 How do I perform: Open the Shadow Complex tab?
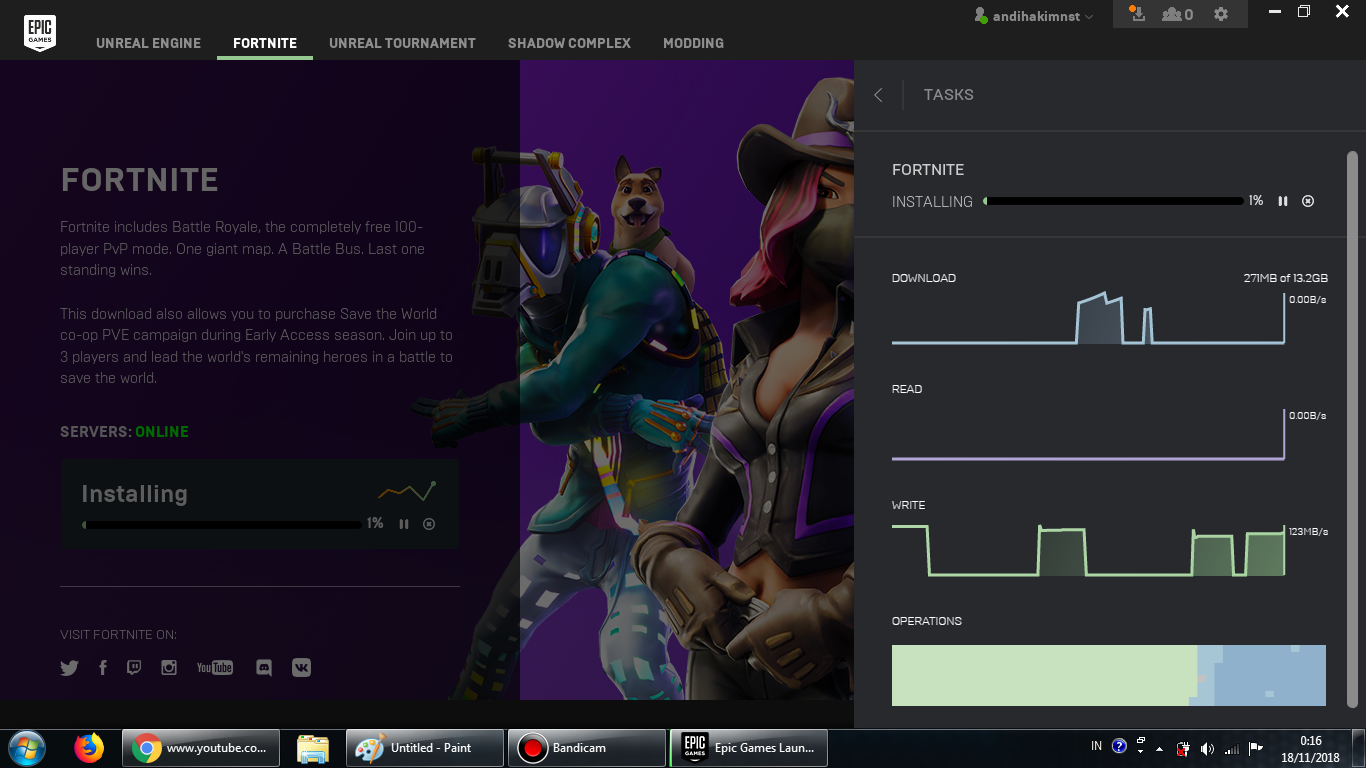click(569, 43)
